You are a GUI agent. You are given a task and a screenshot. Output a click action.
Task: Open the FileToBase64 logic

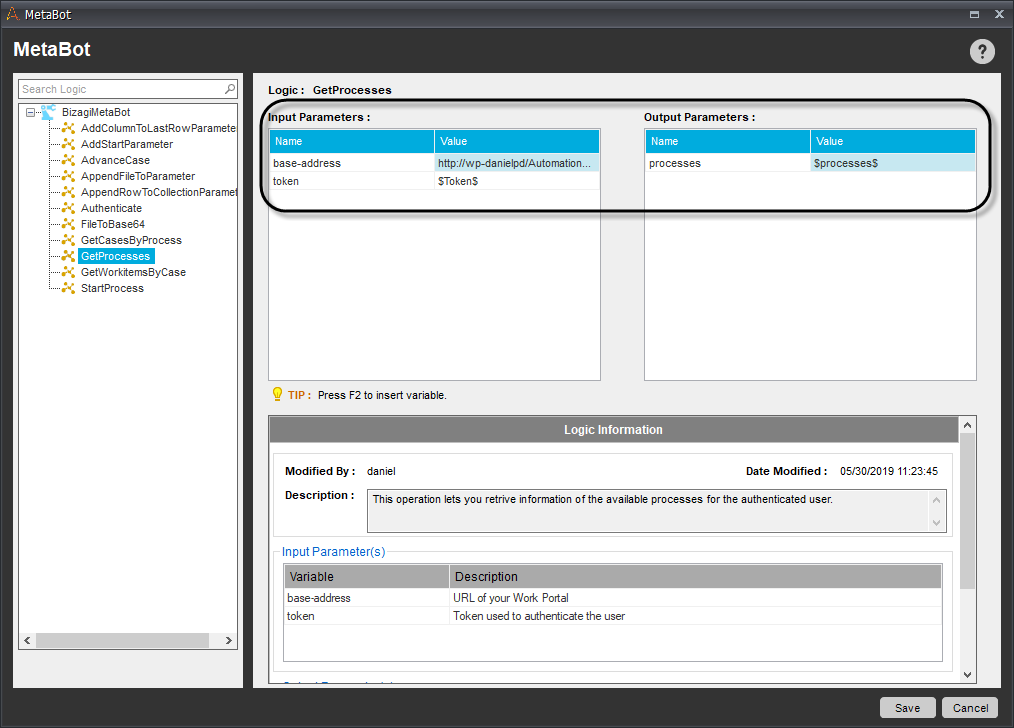[x=113, y=224]
